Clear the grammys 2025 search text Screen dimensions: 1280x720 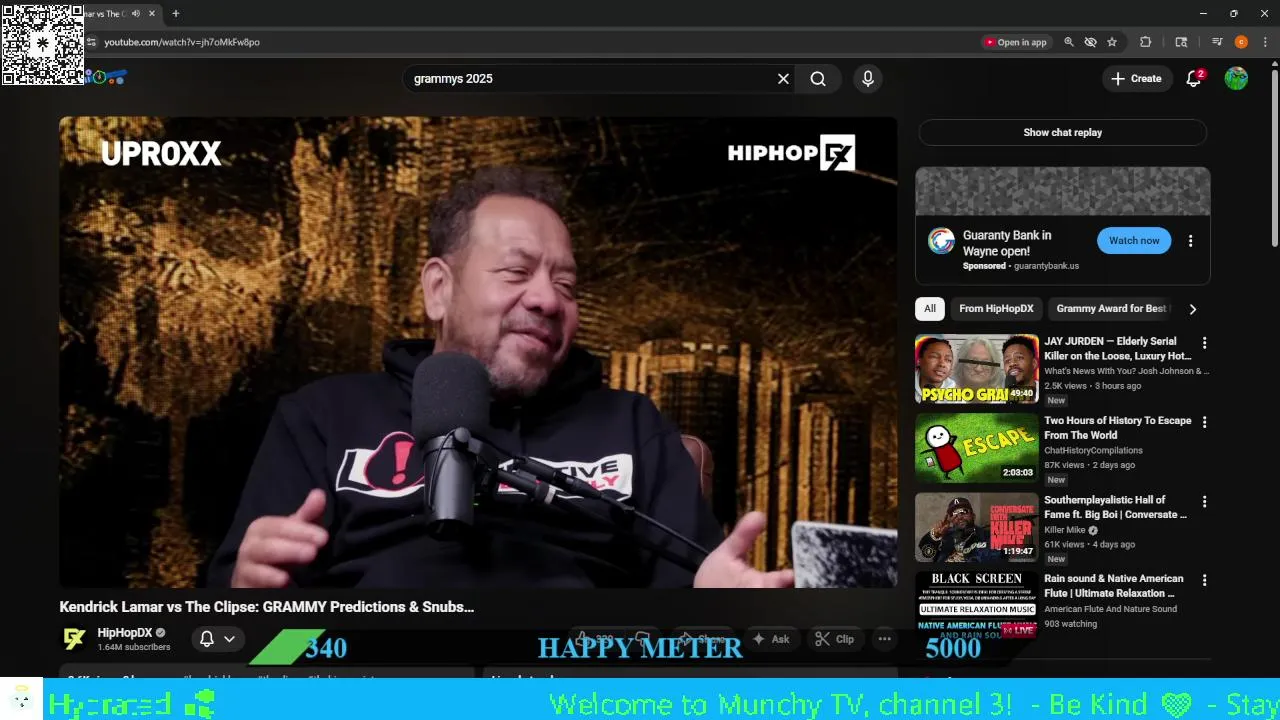click(783, 79)
